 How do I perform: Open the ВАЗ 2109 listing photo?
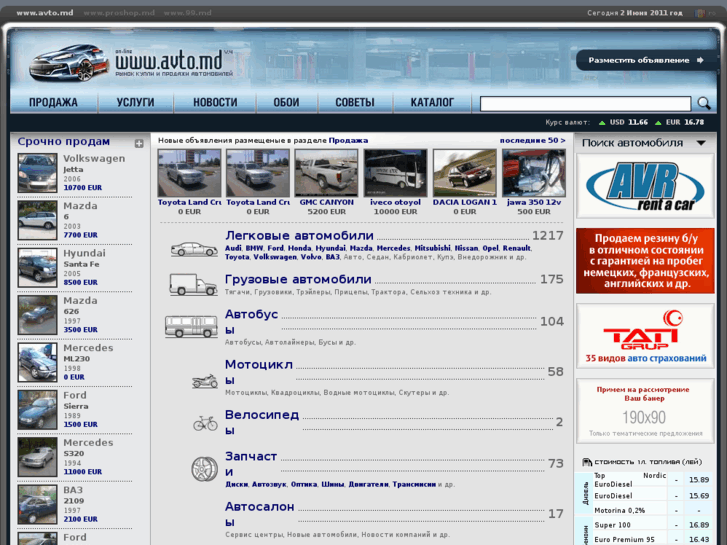click(x=38, y=504)
